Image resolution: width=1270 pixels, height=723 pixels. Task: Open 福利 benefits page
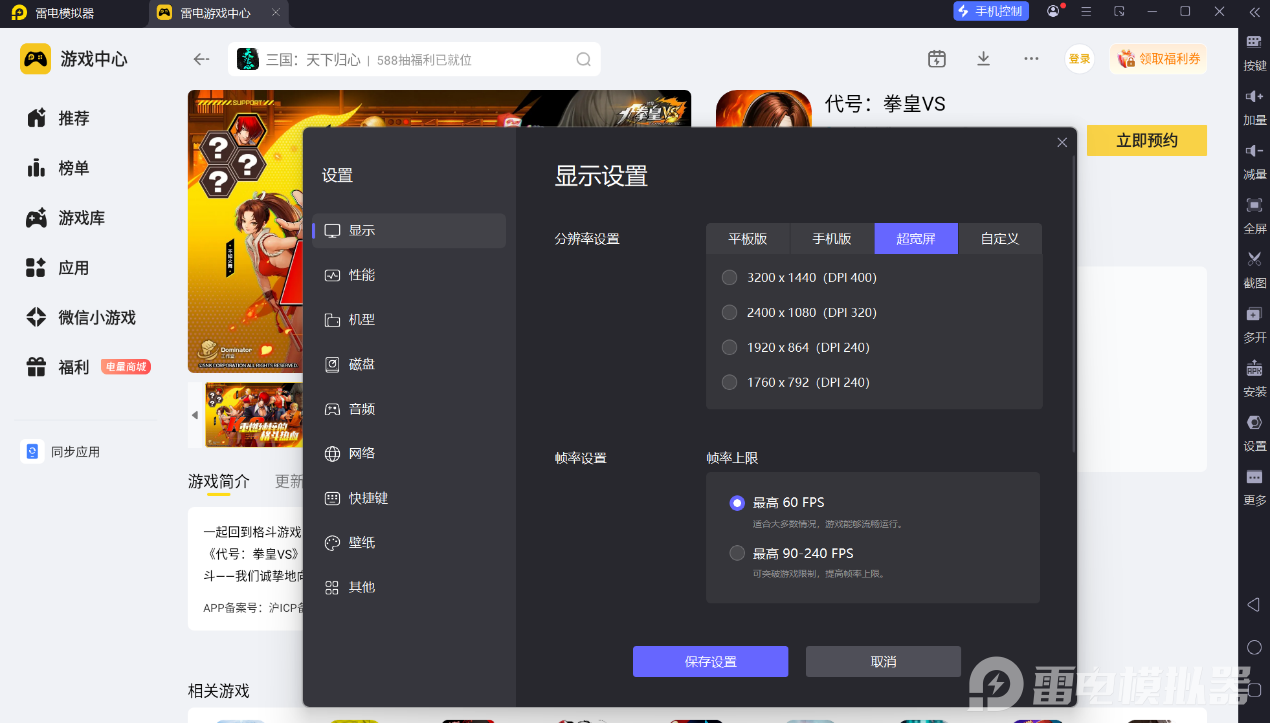click(58, 367)
